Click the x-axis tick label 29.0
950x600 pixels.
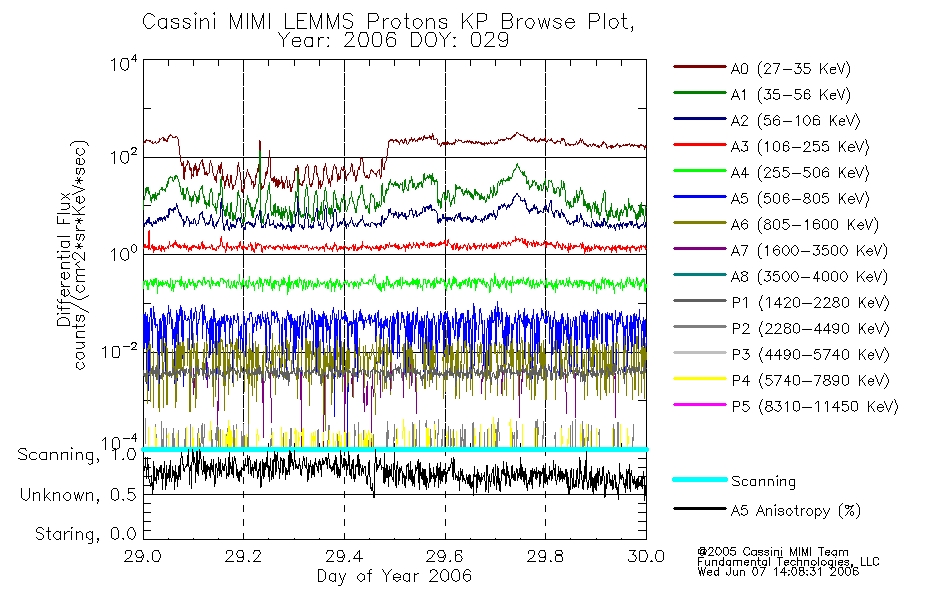click(x=143, y=556)
